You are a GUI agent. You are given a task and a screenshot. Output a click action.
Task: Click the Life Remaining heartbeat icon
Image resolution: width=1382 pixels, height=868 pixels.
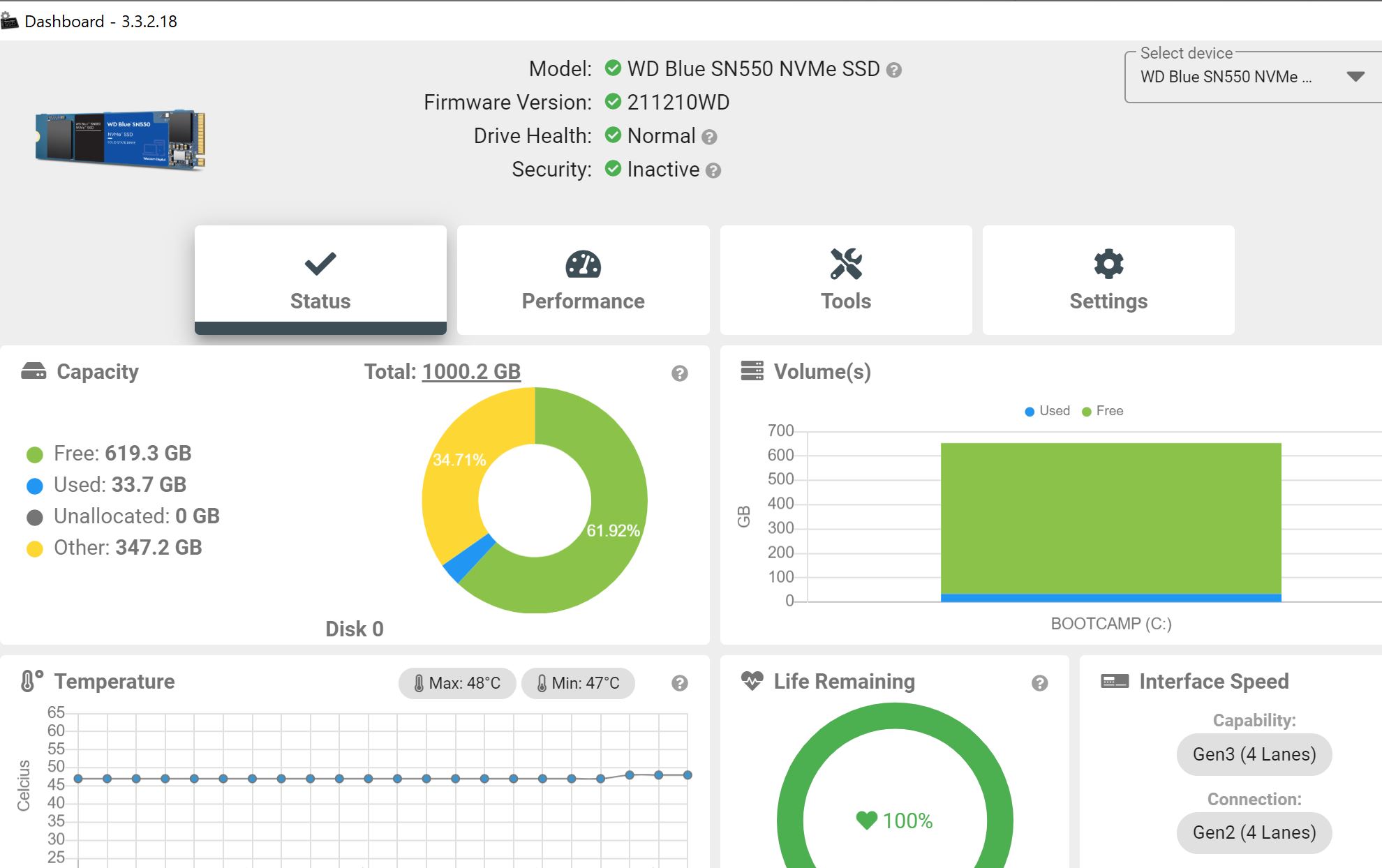754,681
